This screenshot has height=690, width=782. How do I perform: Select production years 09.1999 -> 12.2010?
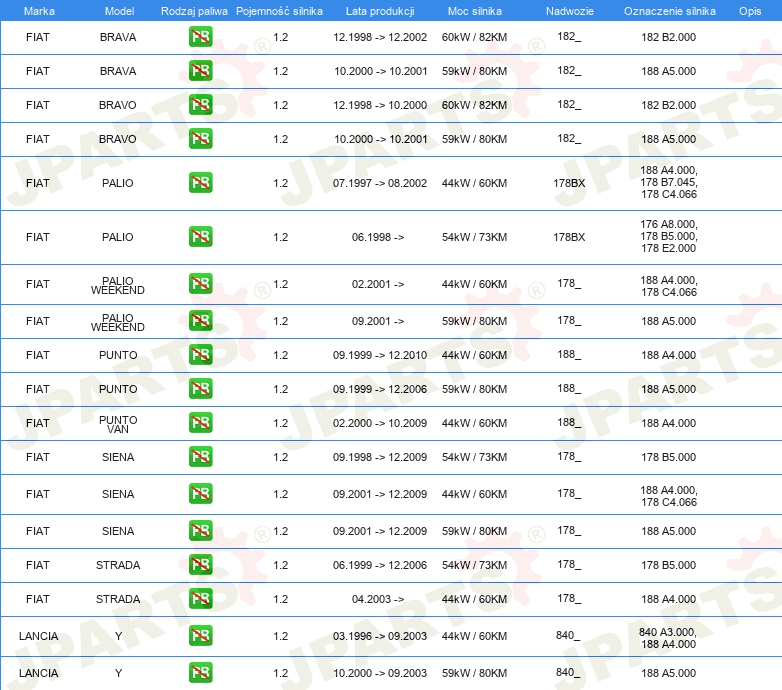pyautogui.click(x=380, y=355)
